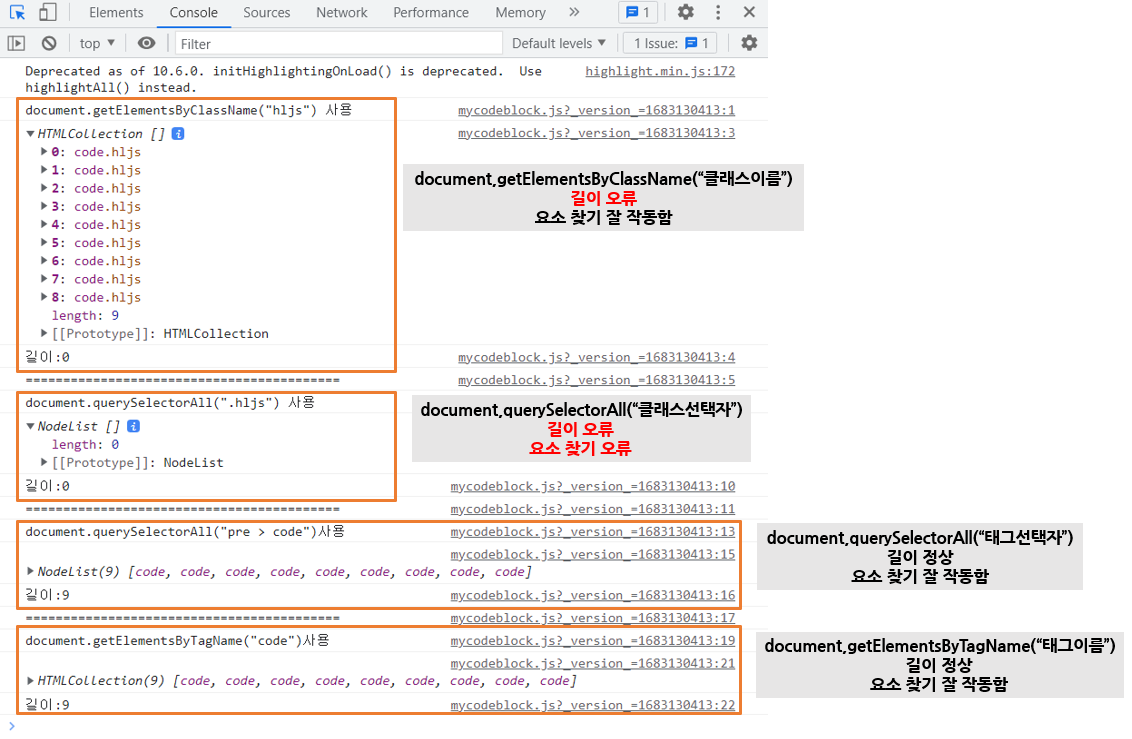The height and width of the screenshot is (739, 1132).
Task: Open the DevTools three-dot menu
Action: click(718, 12)
